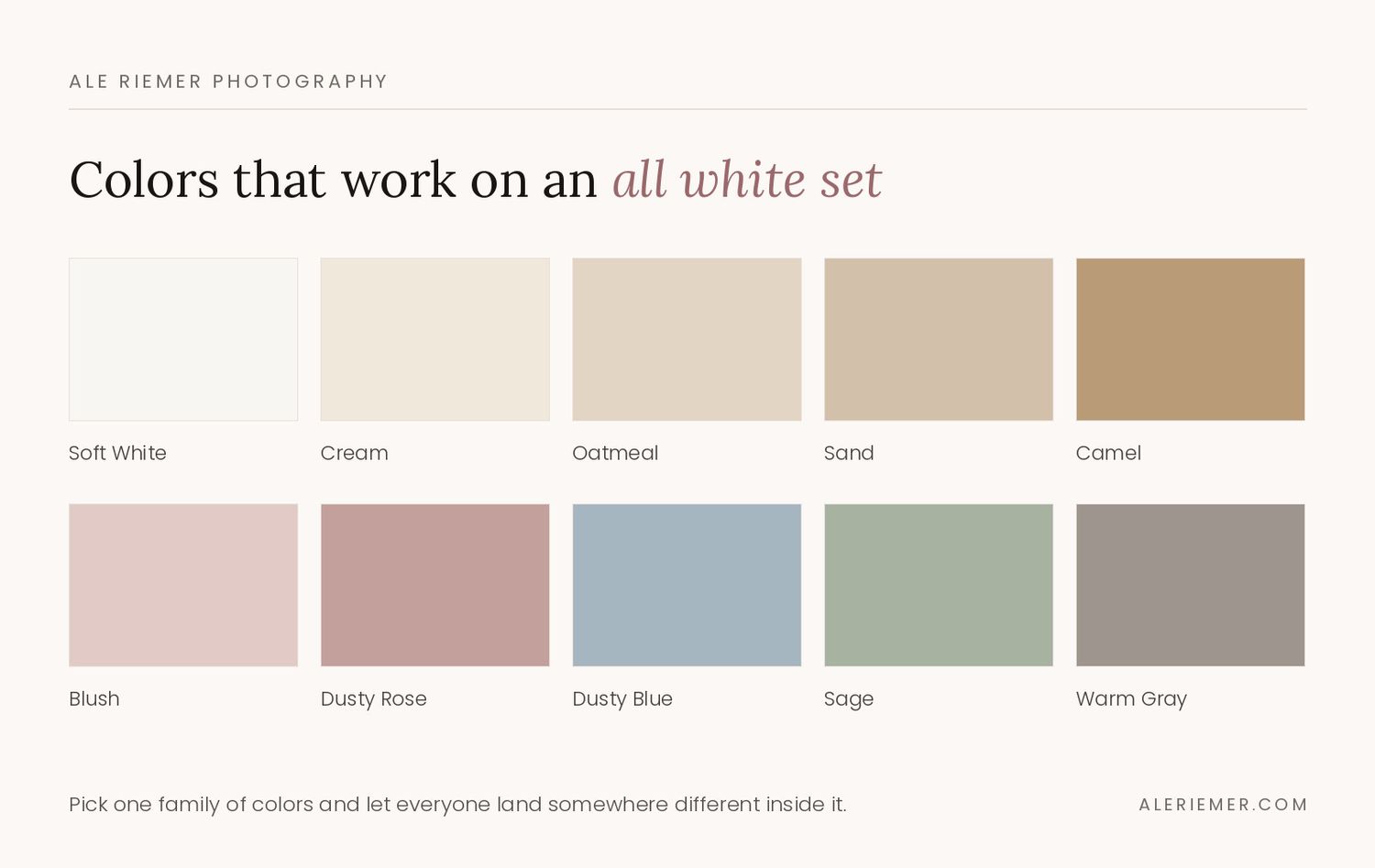The width and height of the screenshot is (1375, 868).
Task: Click the 'Oatmeal' label text
Action: click(x=615, y=453)
